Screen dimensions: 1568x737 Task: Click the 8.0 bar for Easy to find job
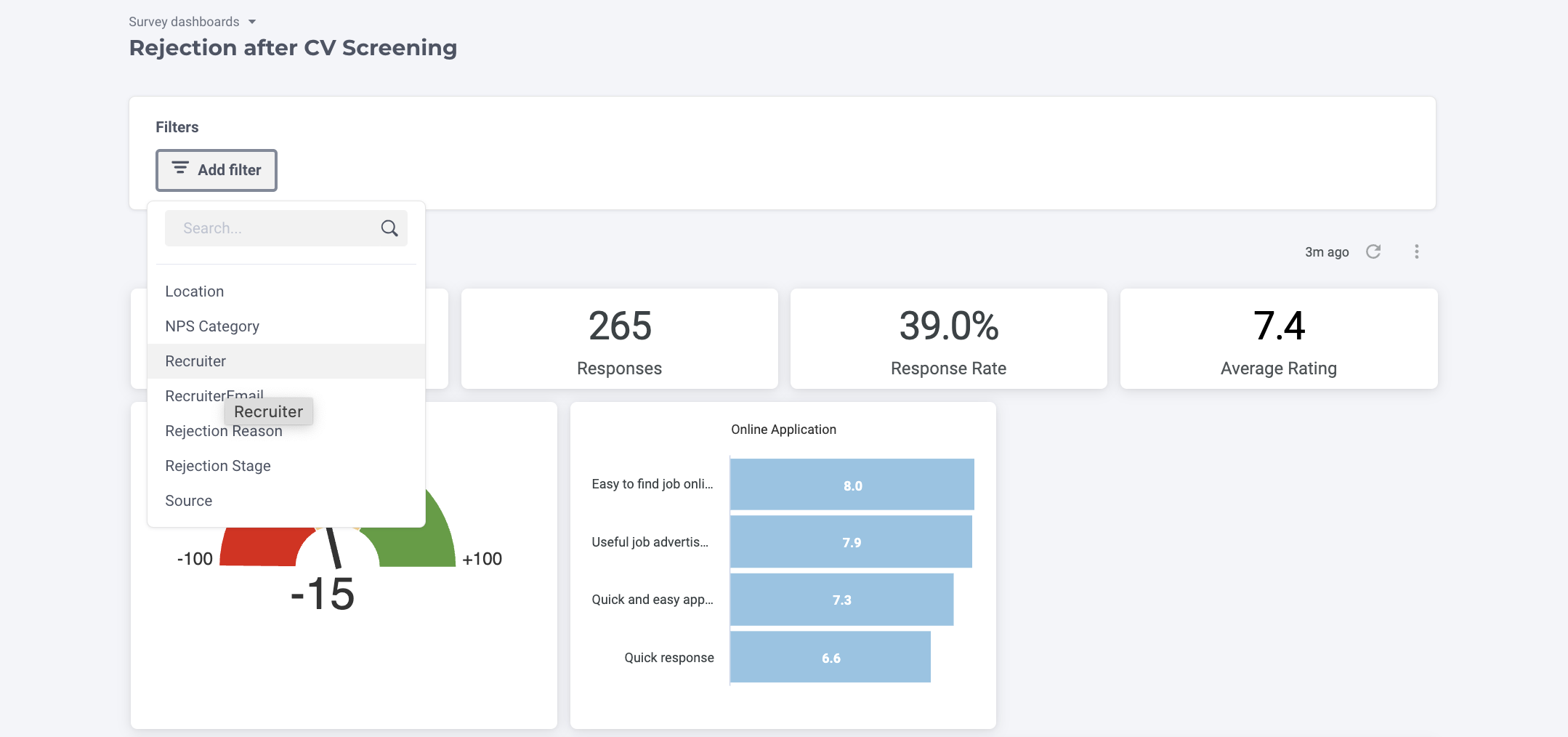pos(852,485)
